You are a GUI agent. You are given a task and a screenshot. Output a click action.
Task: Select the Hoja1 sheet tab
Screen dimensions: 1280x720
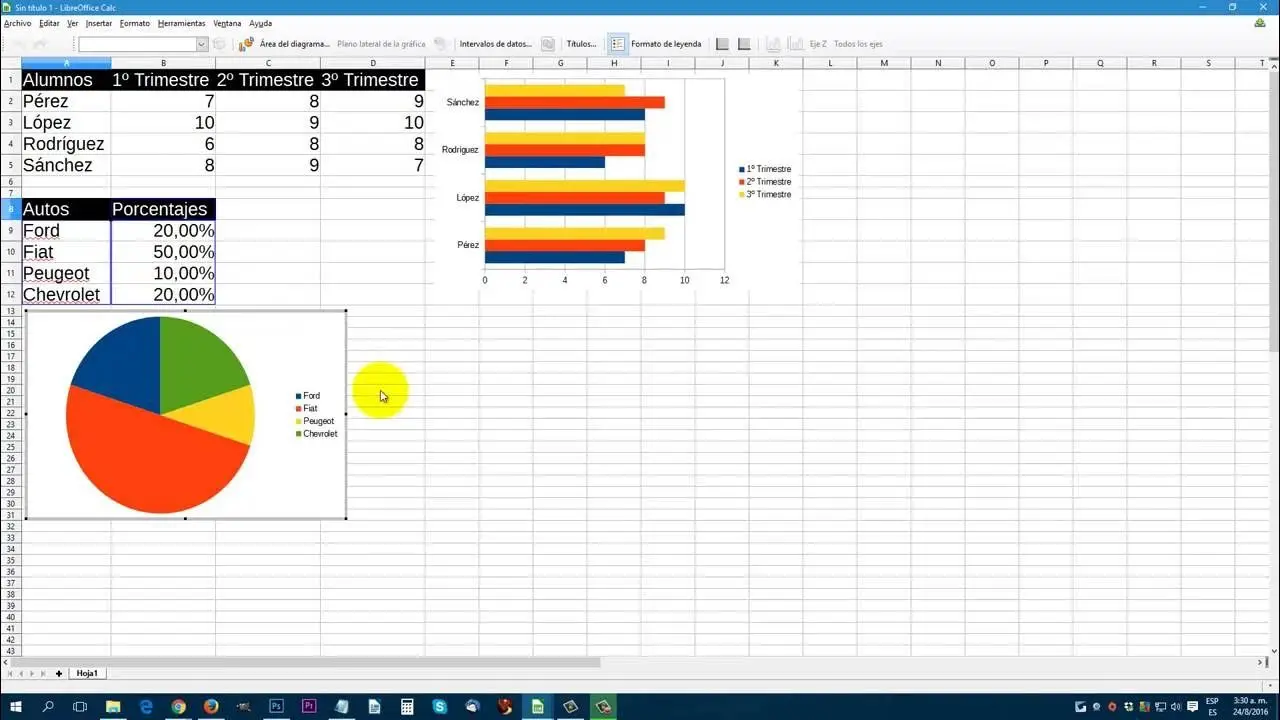click(x=87, y=673)
